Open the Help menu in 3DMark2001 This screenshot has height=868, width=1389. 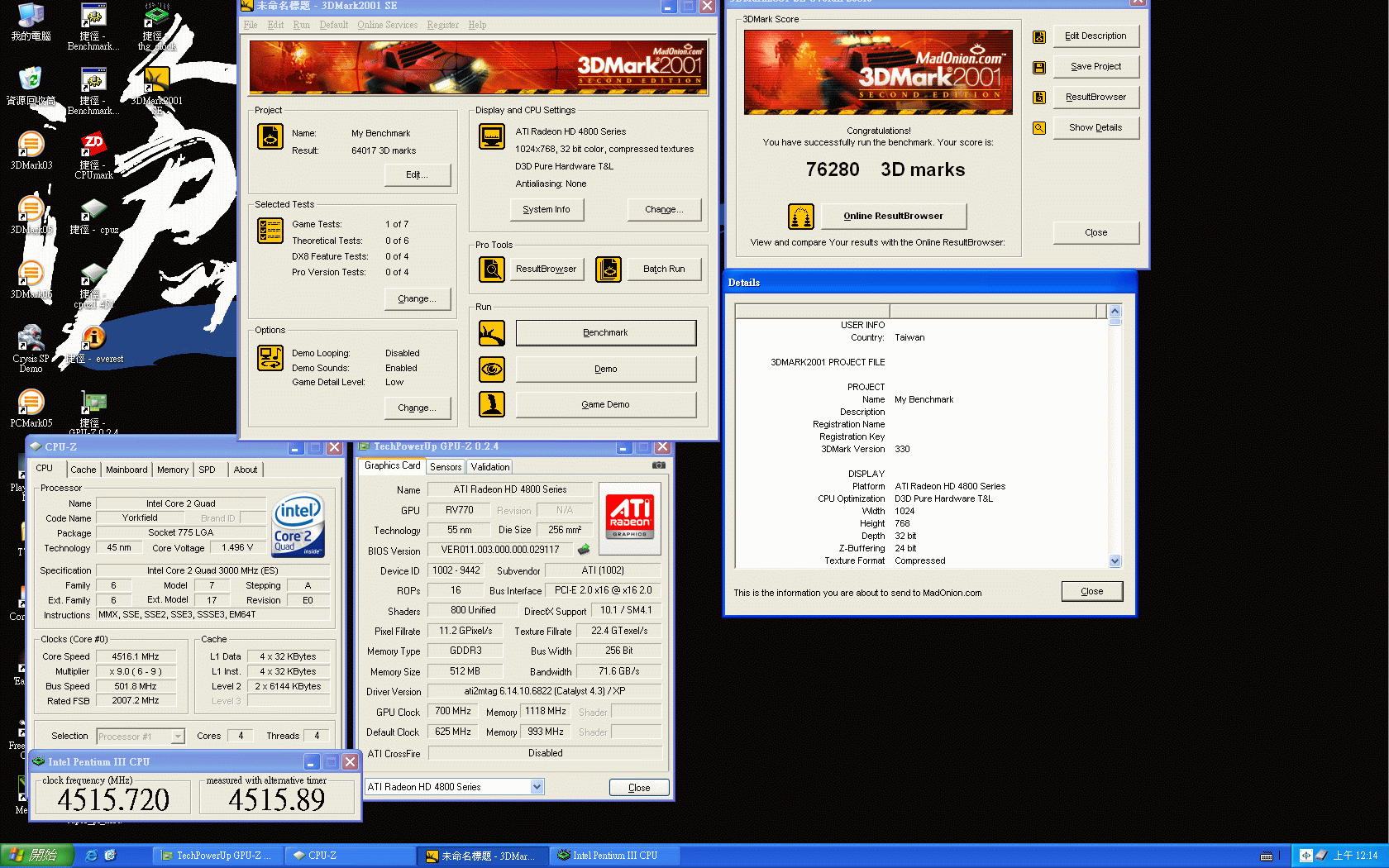point(477,25)
